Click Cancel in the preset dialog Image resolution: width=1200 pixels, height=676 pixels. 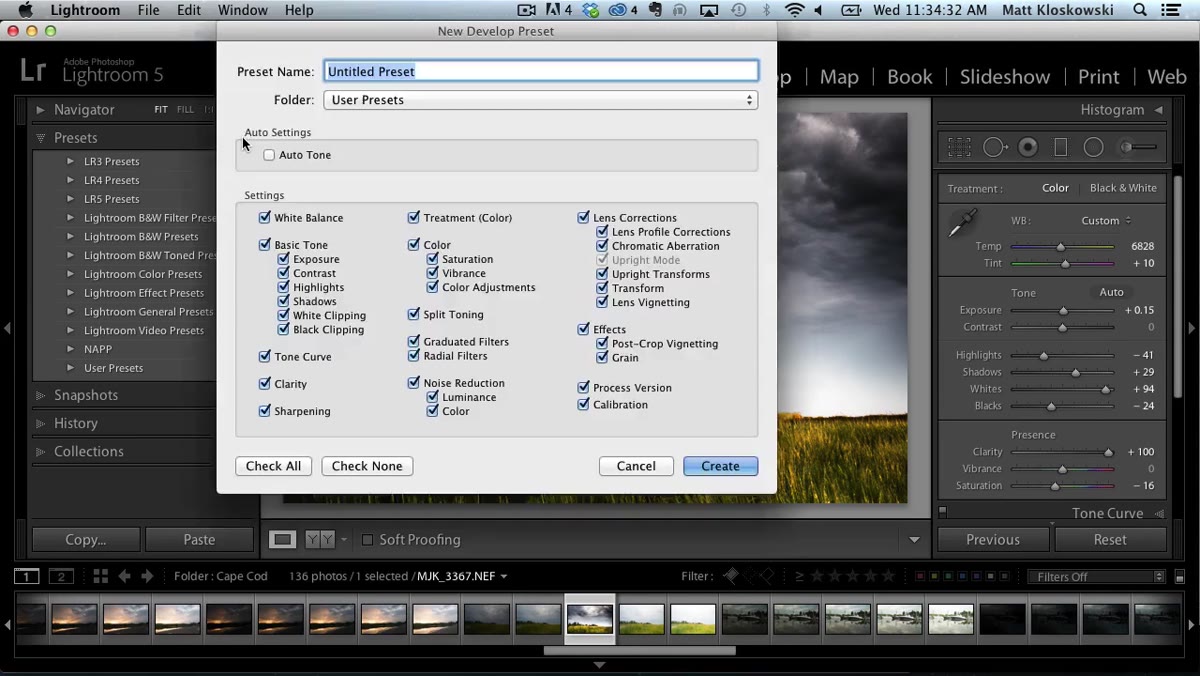[636, 466]
